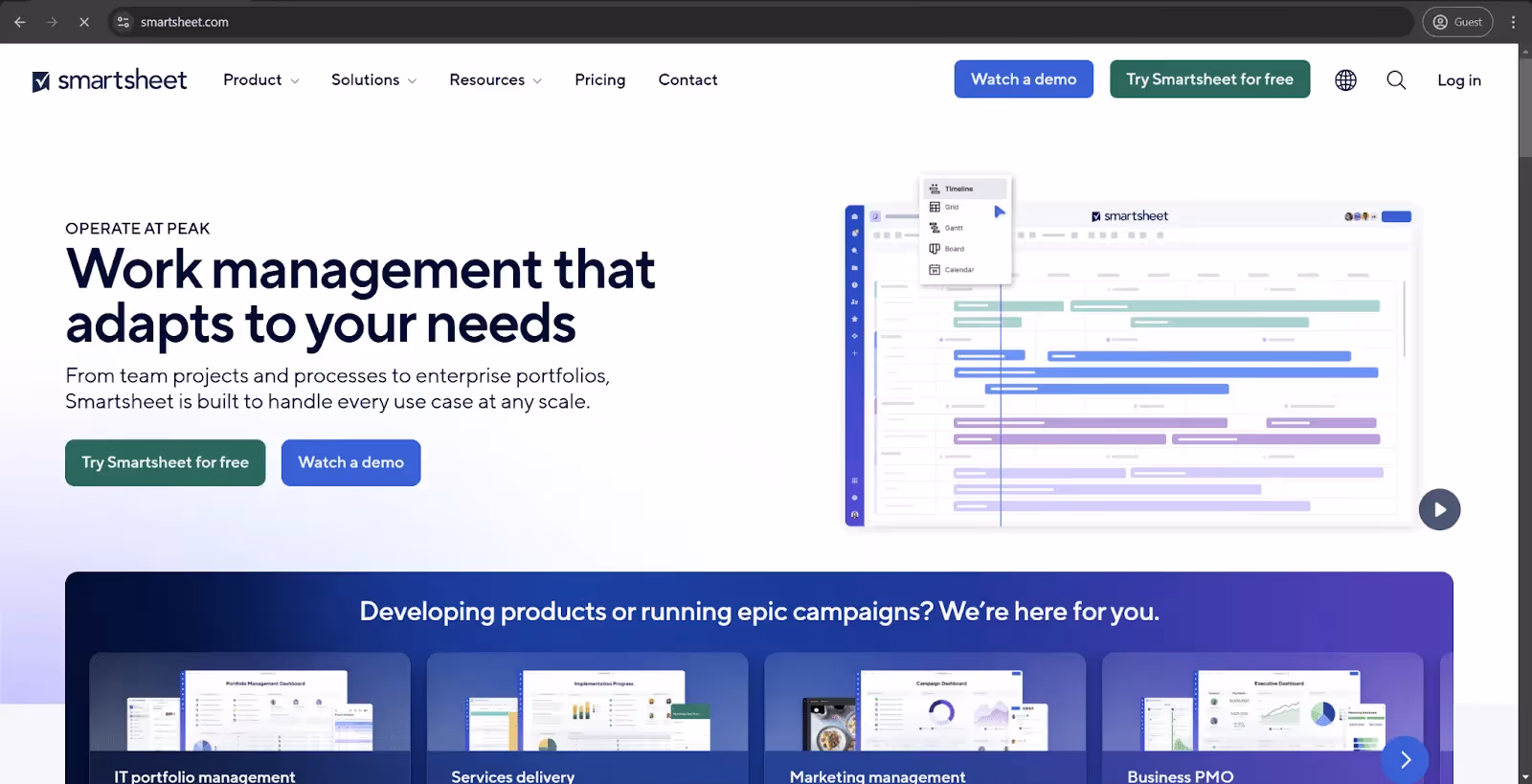
Task: Click the hero Watch a demo button
Action: coord(350,462)
